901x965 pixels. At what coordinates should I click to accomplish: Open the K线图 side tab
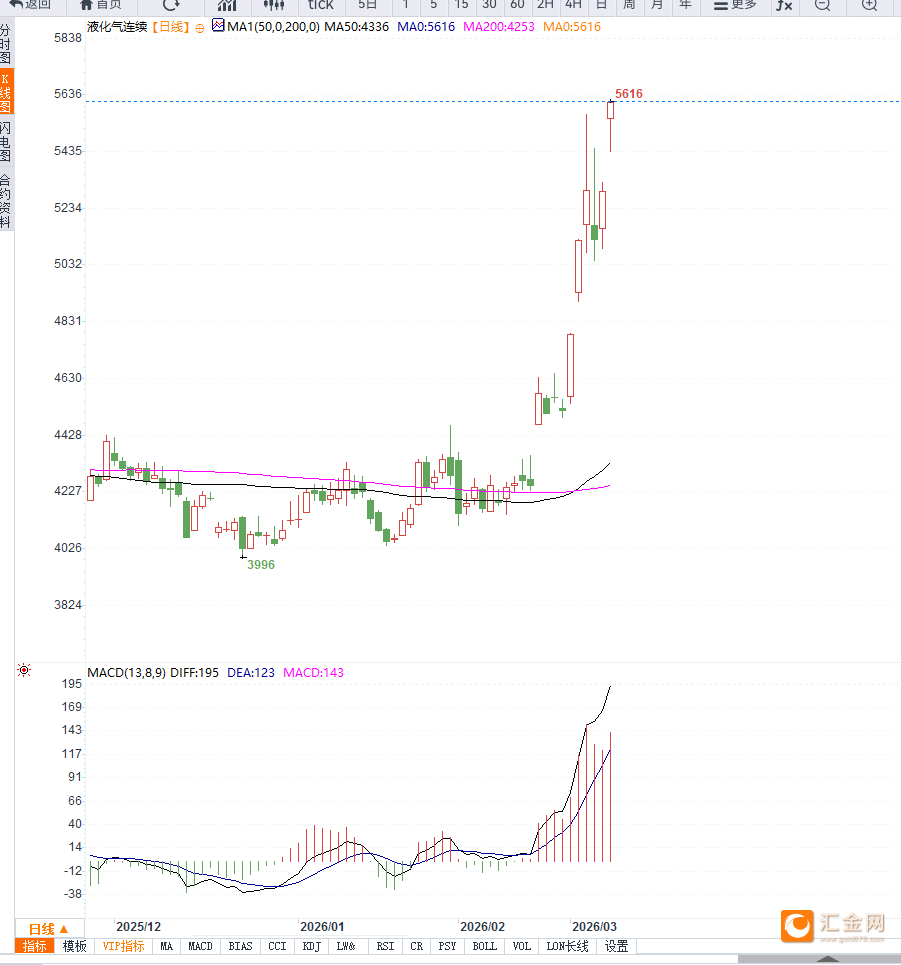pos(6,93)
